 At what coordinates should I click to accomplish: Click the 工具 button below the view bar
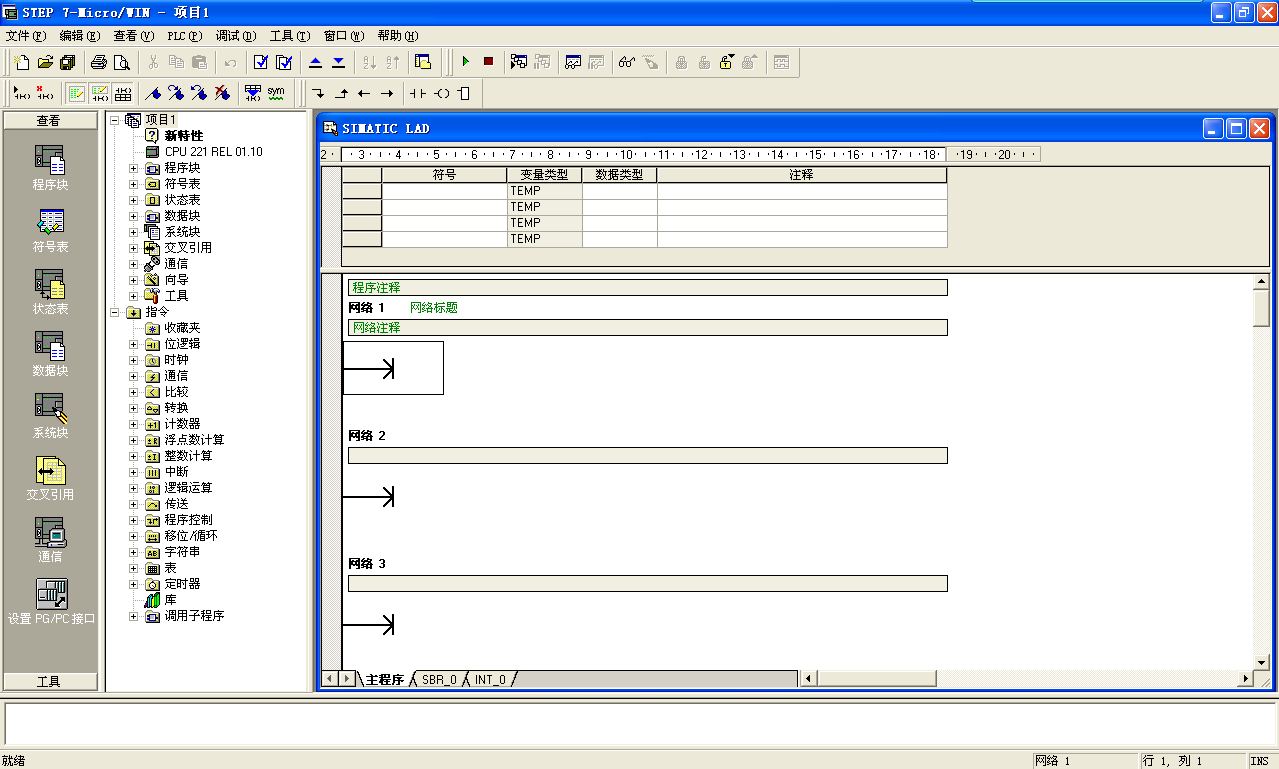pyautogui.click(x=49, y=681)
